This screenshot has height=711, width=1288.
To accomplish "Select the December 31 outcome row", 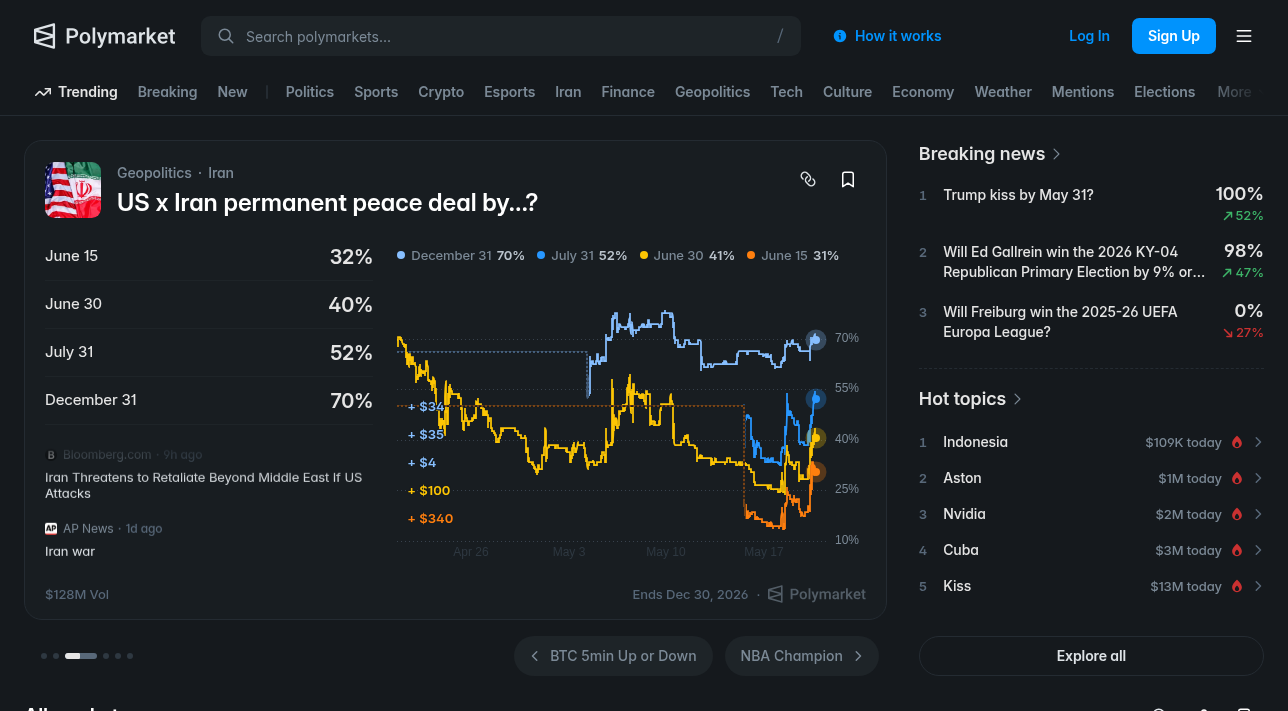I will 209,400.
